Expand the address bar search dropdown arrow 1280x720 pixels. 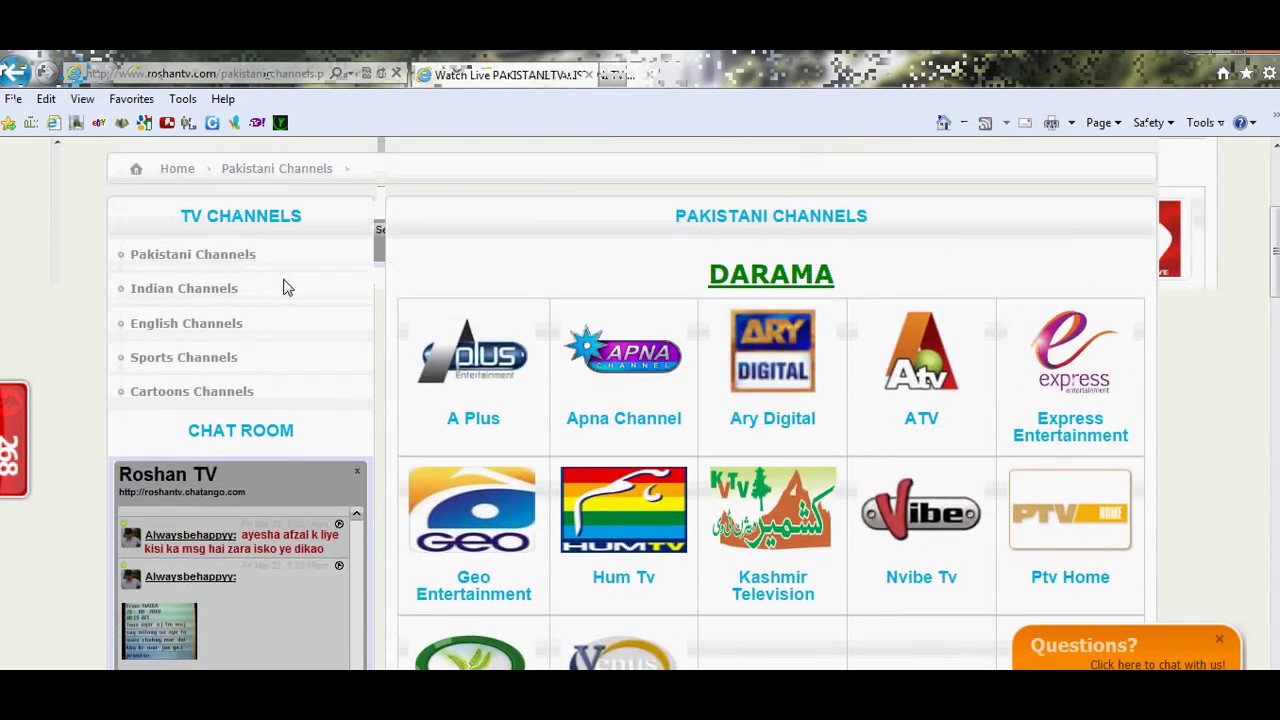coord(352,73)
